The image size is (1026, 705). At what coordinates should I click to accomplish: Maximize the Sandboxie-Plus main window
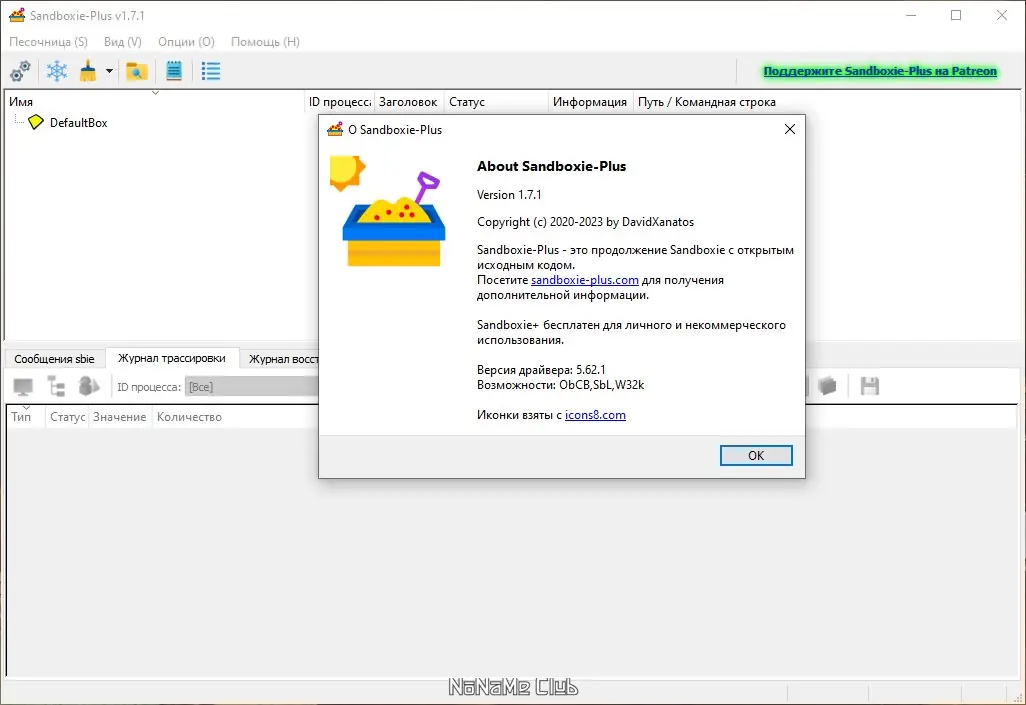(x=956, y=15)
